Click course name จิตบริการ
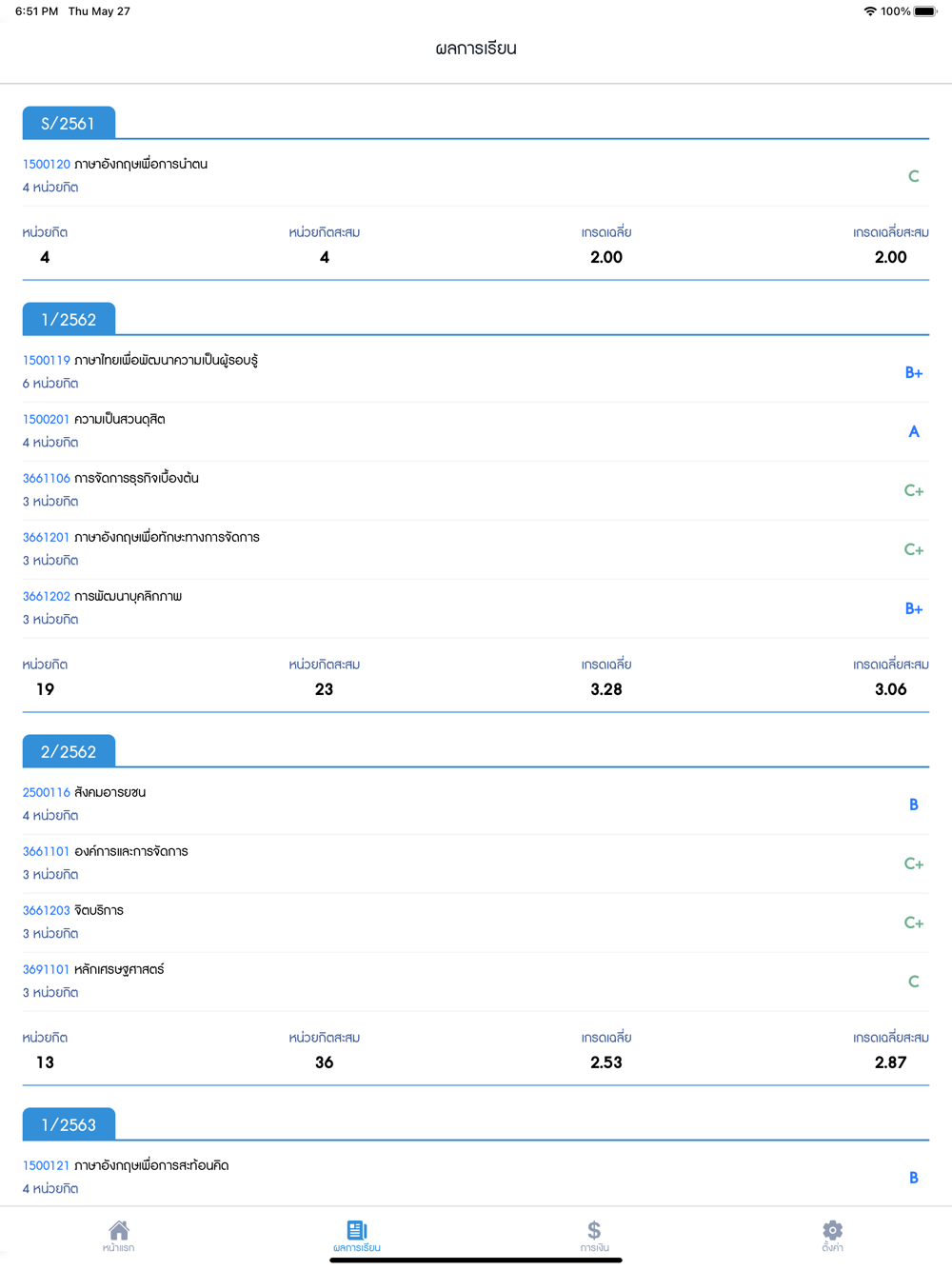The width and height of the screenshot is (952, 1270). (x=99, y=910)
